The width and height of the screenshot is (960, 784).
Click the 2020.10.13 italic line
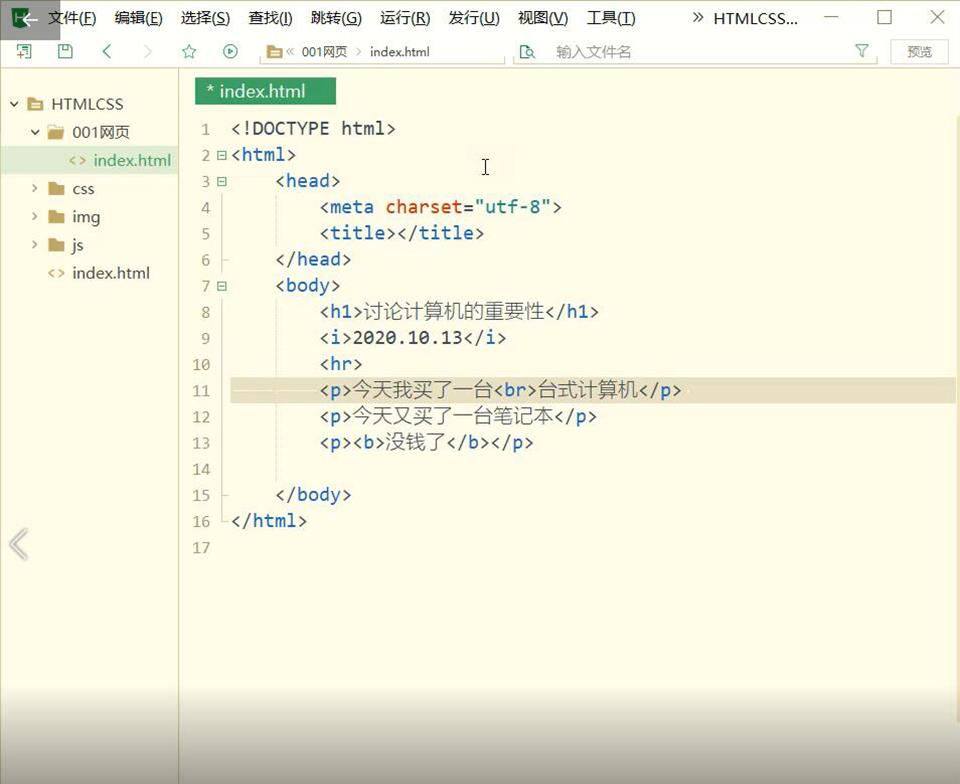tap(413, 338)
